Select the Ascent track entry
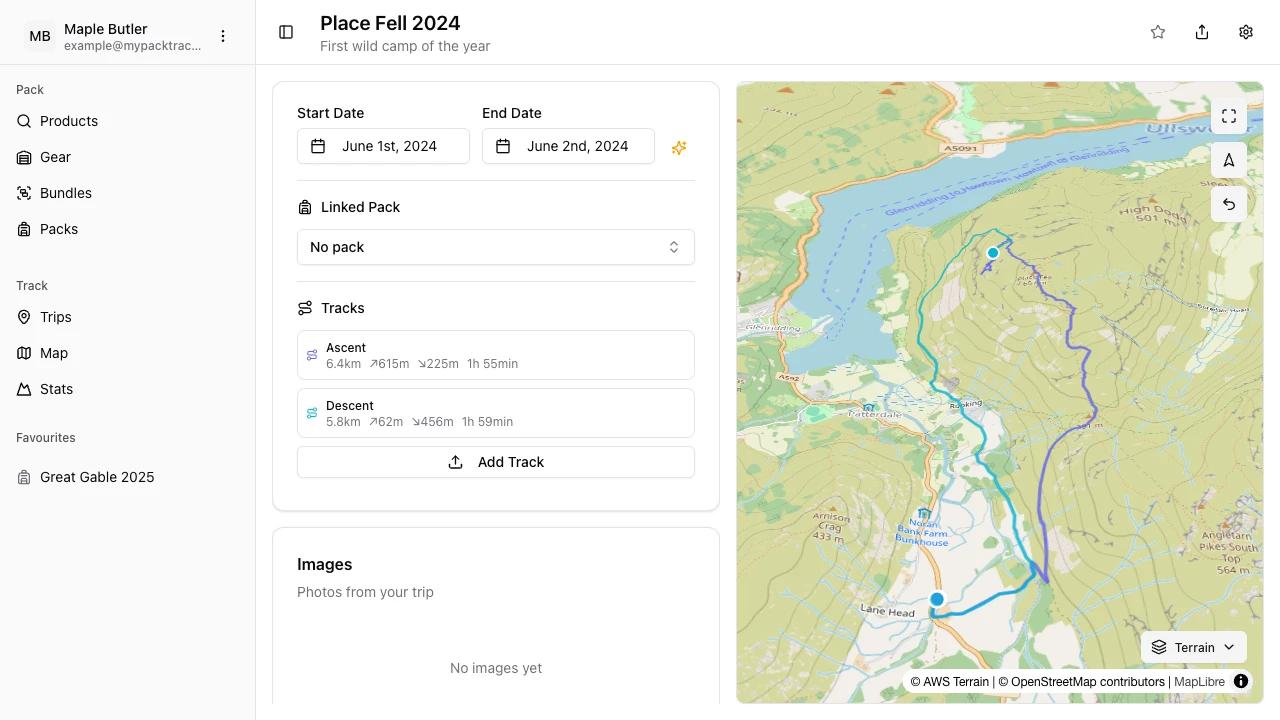The width and height of the screenshot is (1280, 720). (x=496, y=355)
